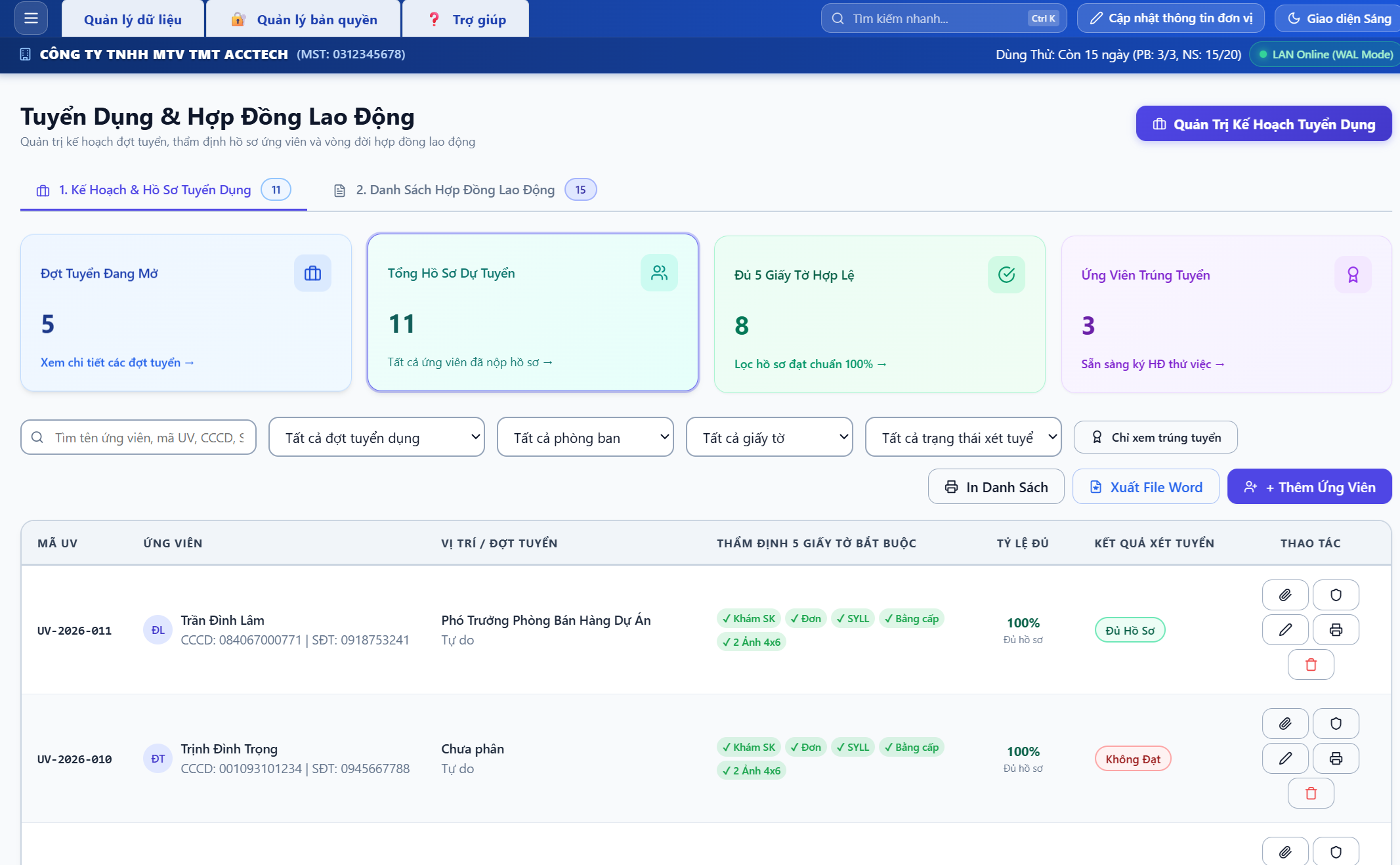Delete candidate UV-2026-010 with trash icon
1400x865 pixels.
1311,793
